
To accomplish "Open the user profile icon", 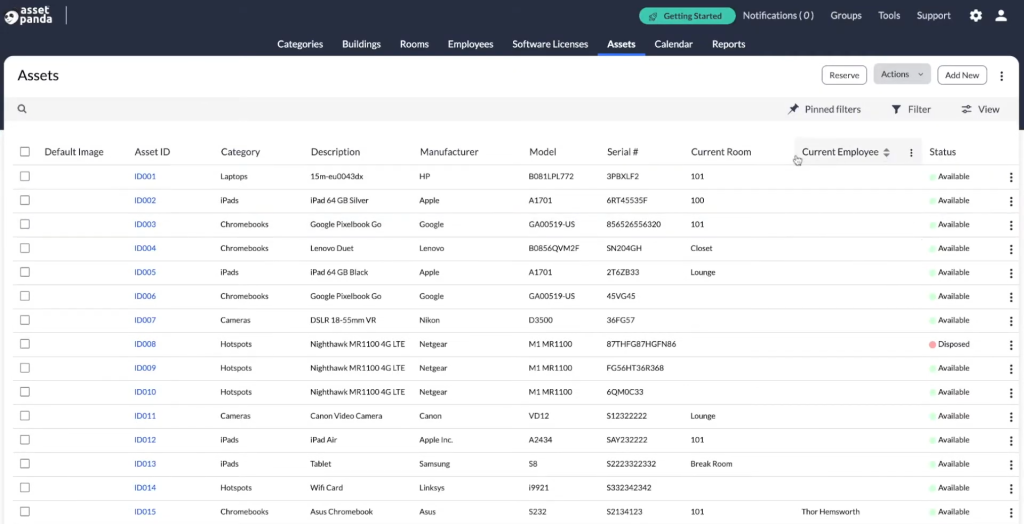I will click(1001, 16).
